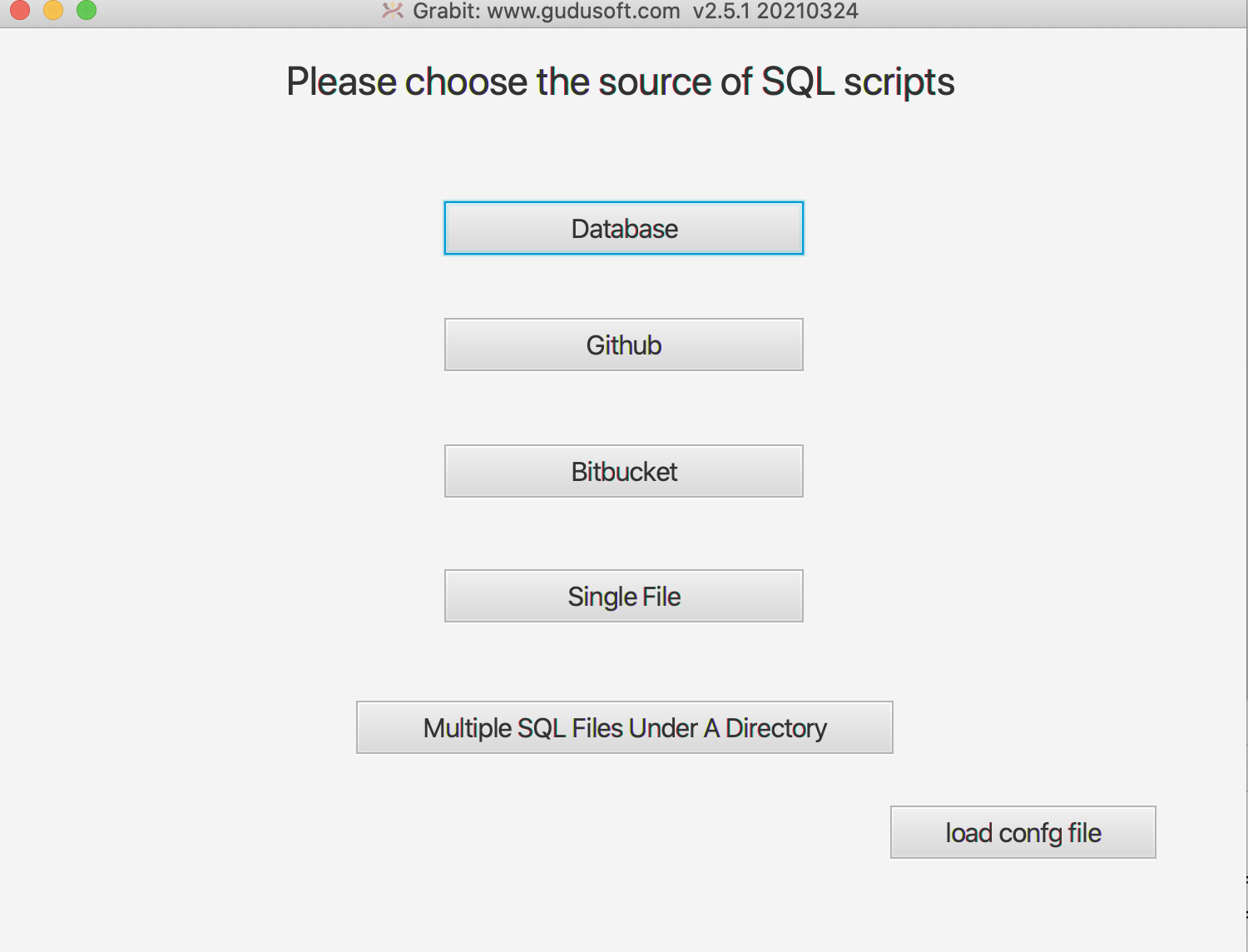Image resolution: width=1248 pixels, height=952 pixels.
Task: Load a saved configuration file
Action: (x=1023, y=832)
